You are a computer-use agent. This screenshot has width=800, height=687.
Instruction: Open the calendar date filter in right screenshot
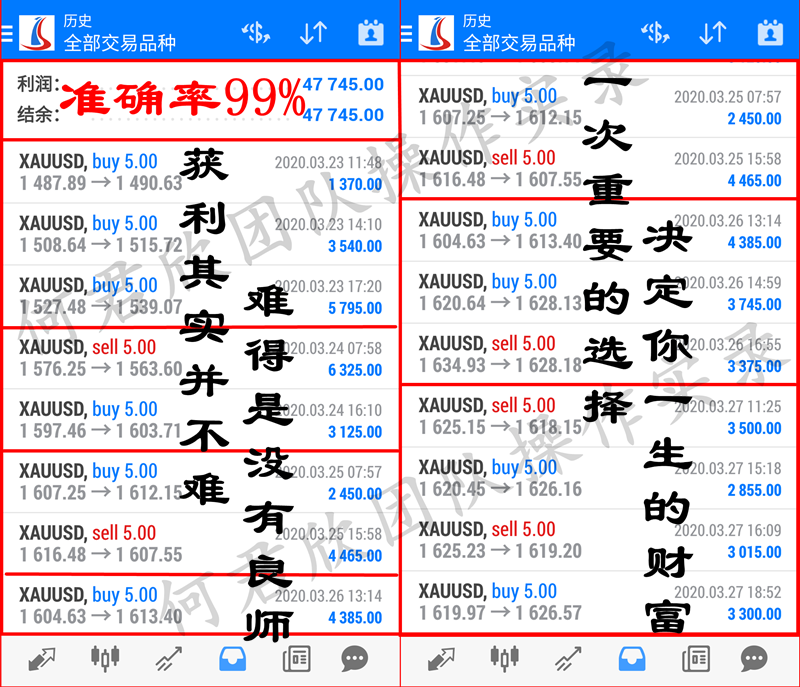click(770, 33)
